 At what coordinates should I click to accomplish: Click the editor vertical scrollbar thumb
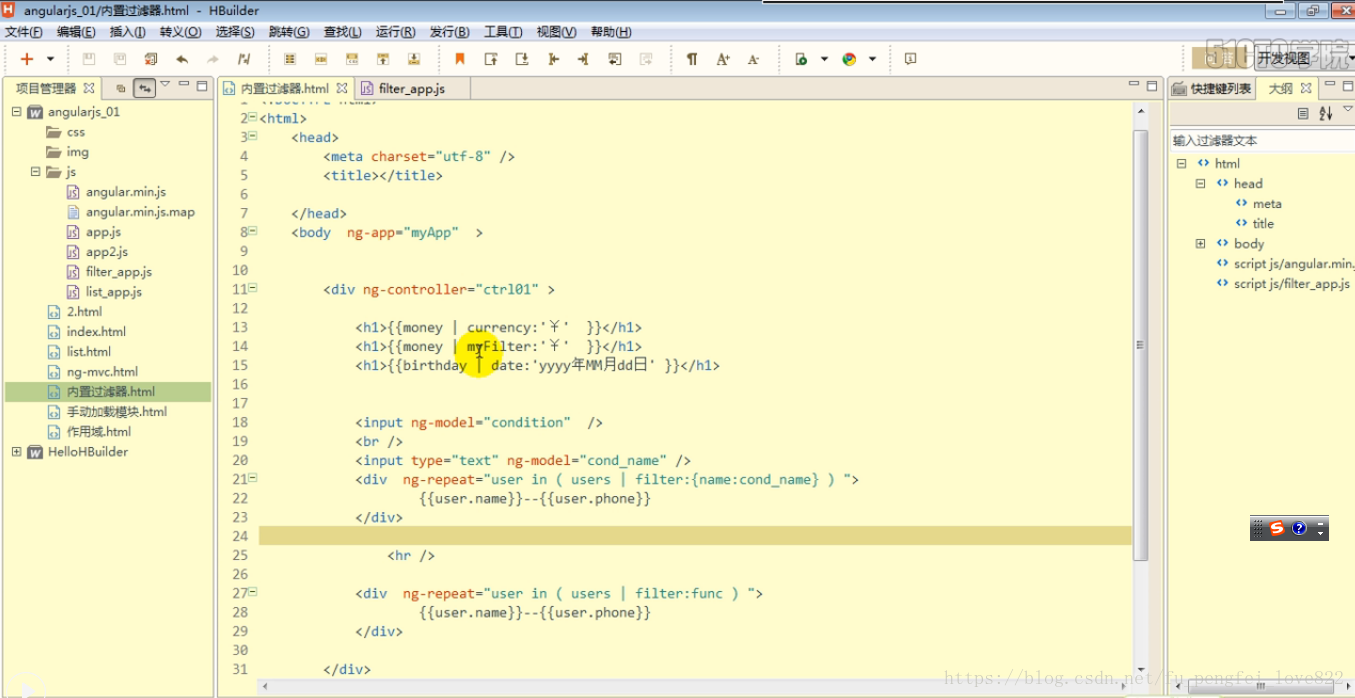tap(1140, 345)
